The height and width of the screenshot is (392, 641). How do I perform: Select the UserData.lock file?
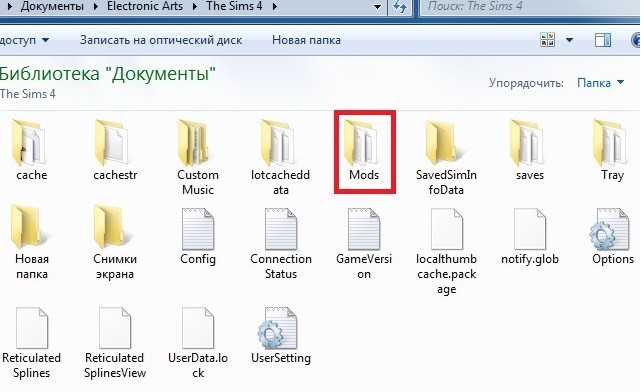click(x=198, y=343)
